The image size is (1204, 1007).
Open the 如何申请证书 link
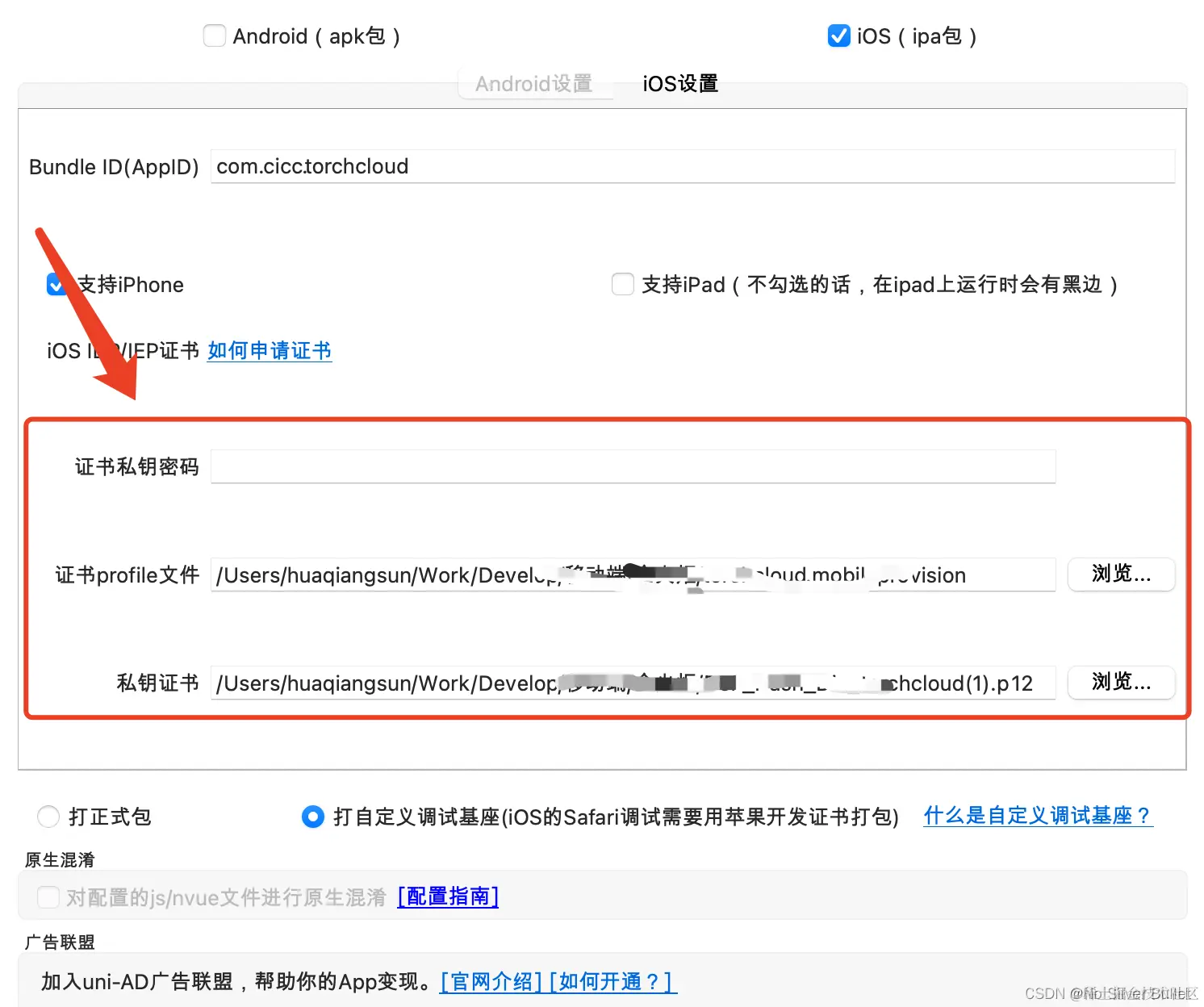coord(269,350)
